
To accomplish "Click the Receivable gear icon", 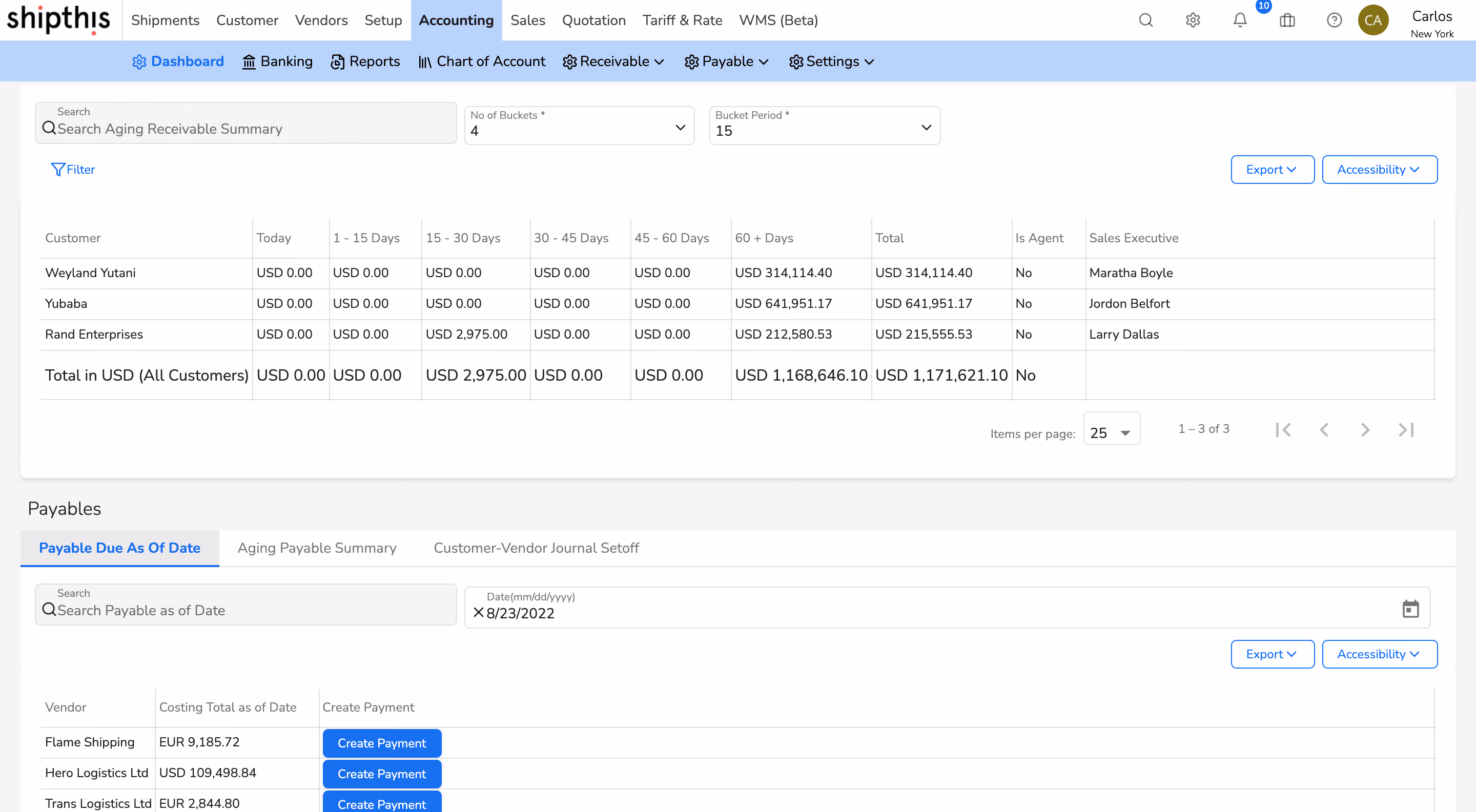I will 569,62.
